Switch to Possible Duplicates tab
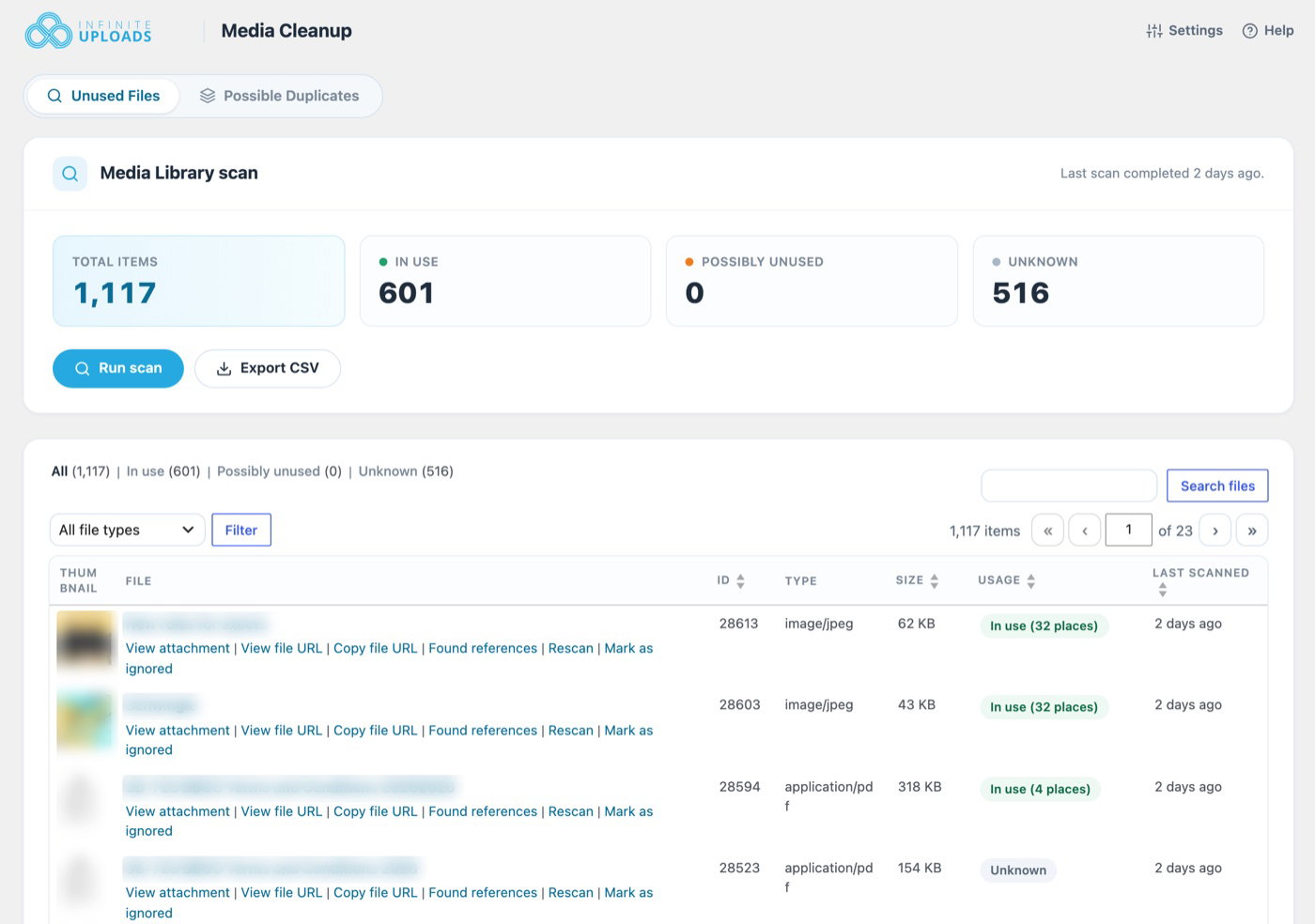The height and width of the screenshot is (924, 1315). pyautogui.click(x=280, y=96)
